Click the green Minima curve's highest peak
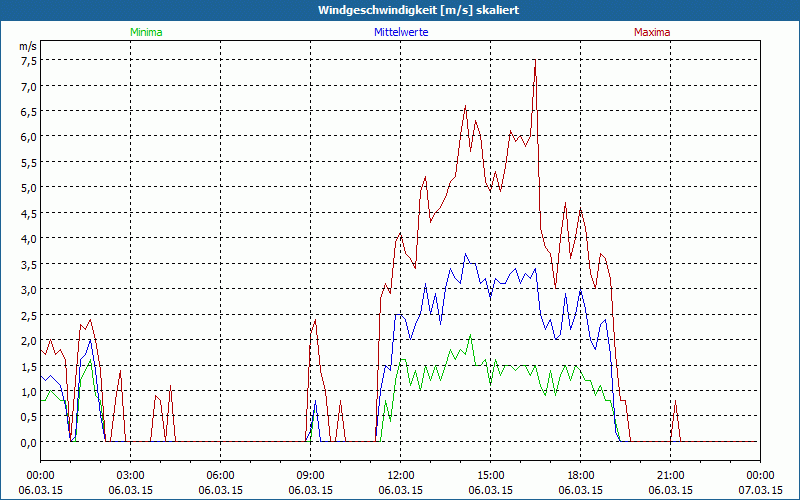 [471, 336]
